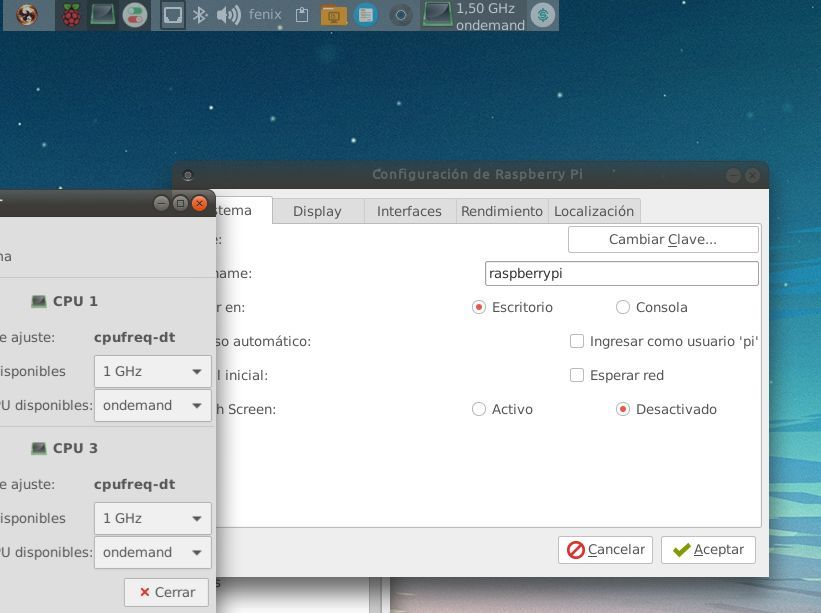This screenshot has width=821, height=613.
Task: Open the orange file manager icon
Action: [334, 15]
